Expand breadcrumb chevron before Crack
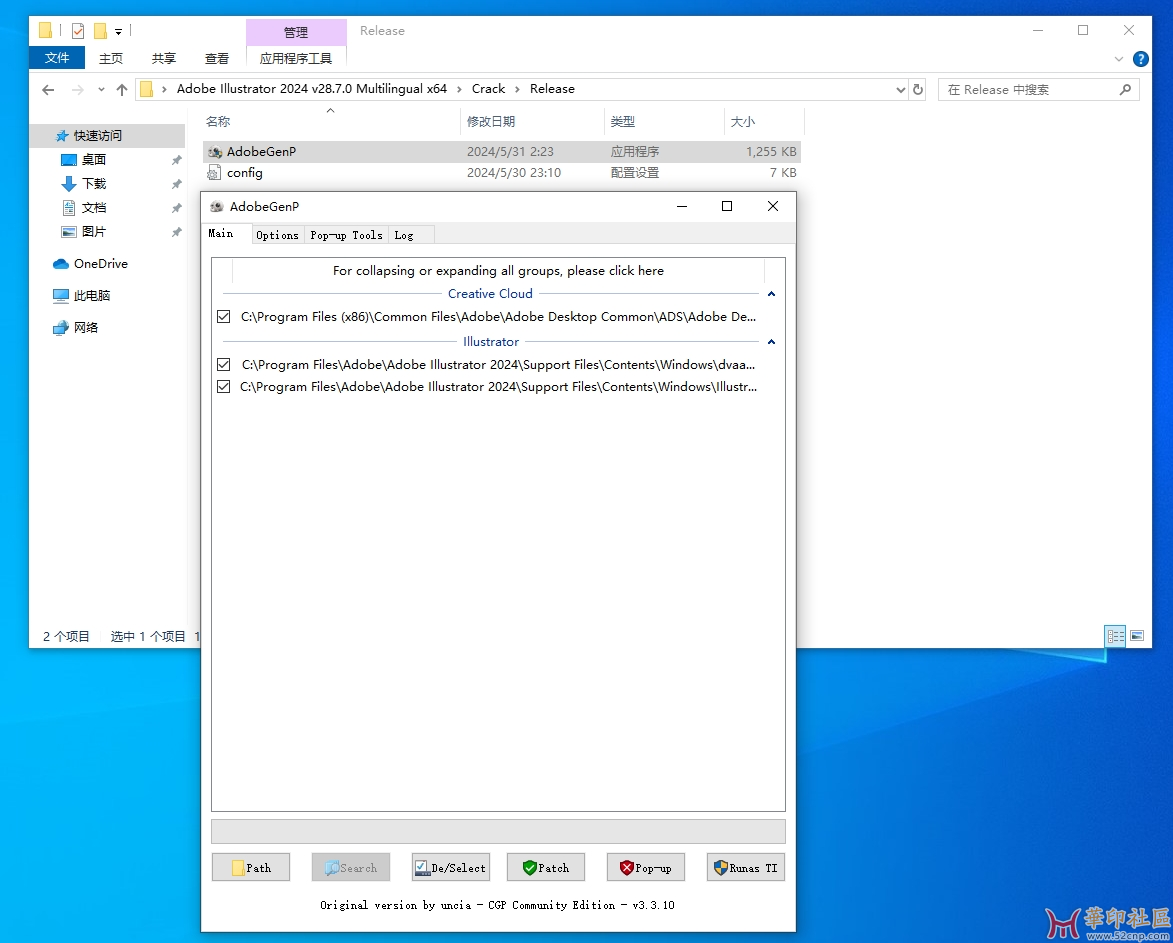 coord(459,89)
